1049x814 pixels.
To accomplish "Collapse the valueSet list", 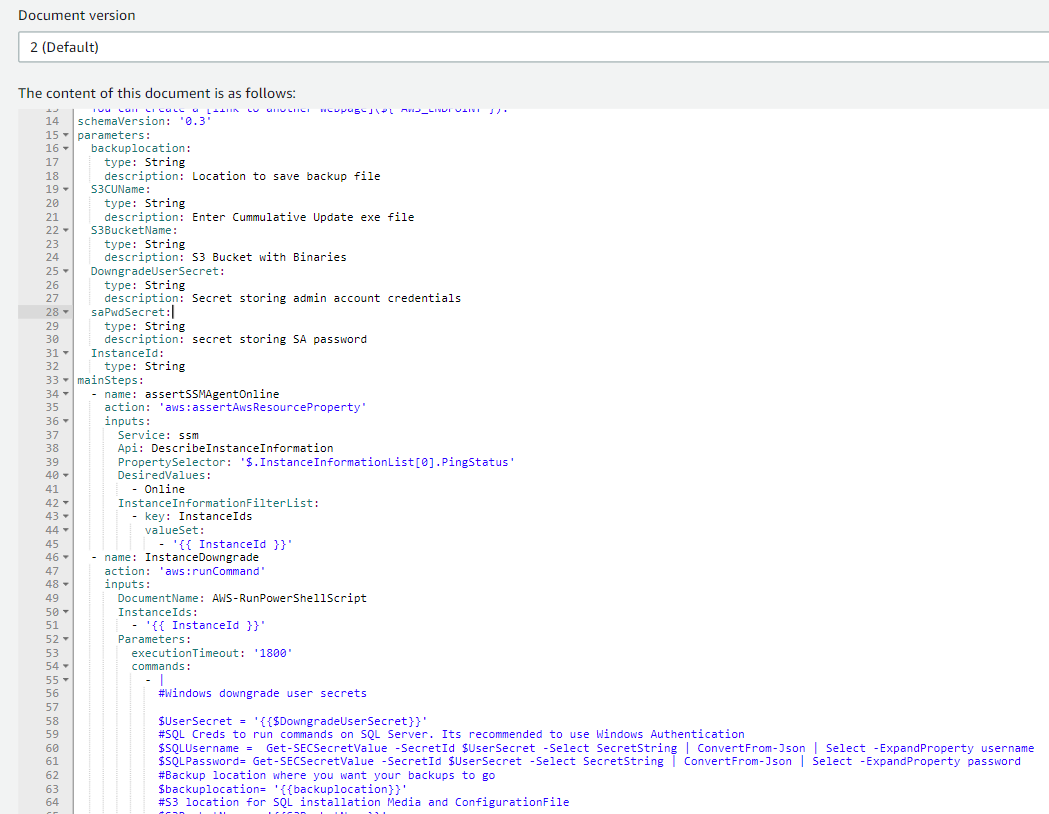I will pyautogui.click(x=66, y=529).
